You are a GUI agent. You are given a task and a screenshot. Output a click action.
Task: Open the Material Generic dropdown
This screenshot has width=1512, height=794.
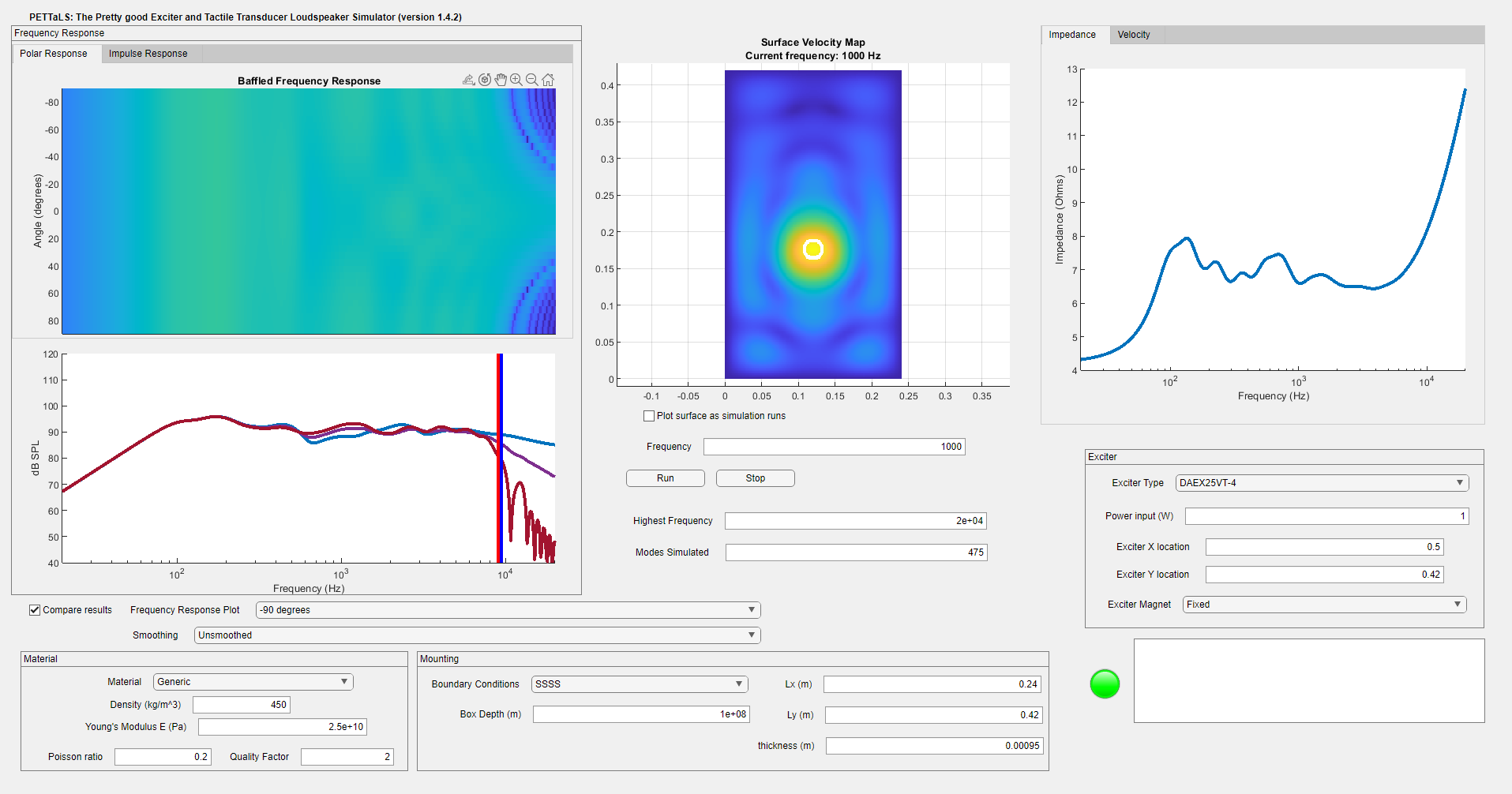253,682
